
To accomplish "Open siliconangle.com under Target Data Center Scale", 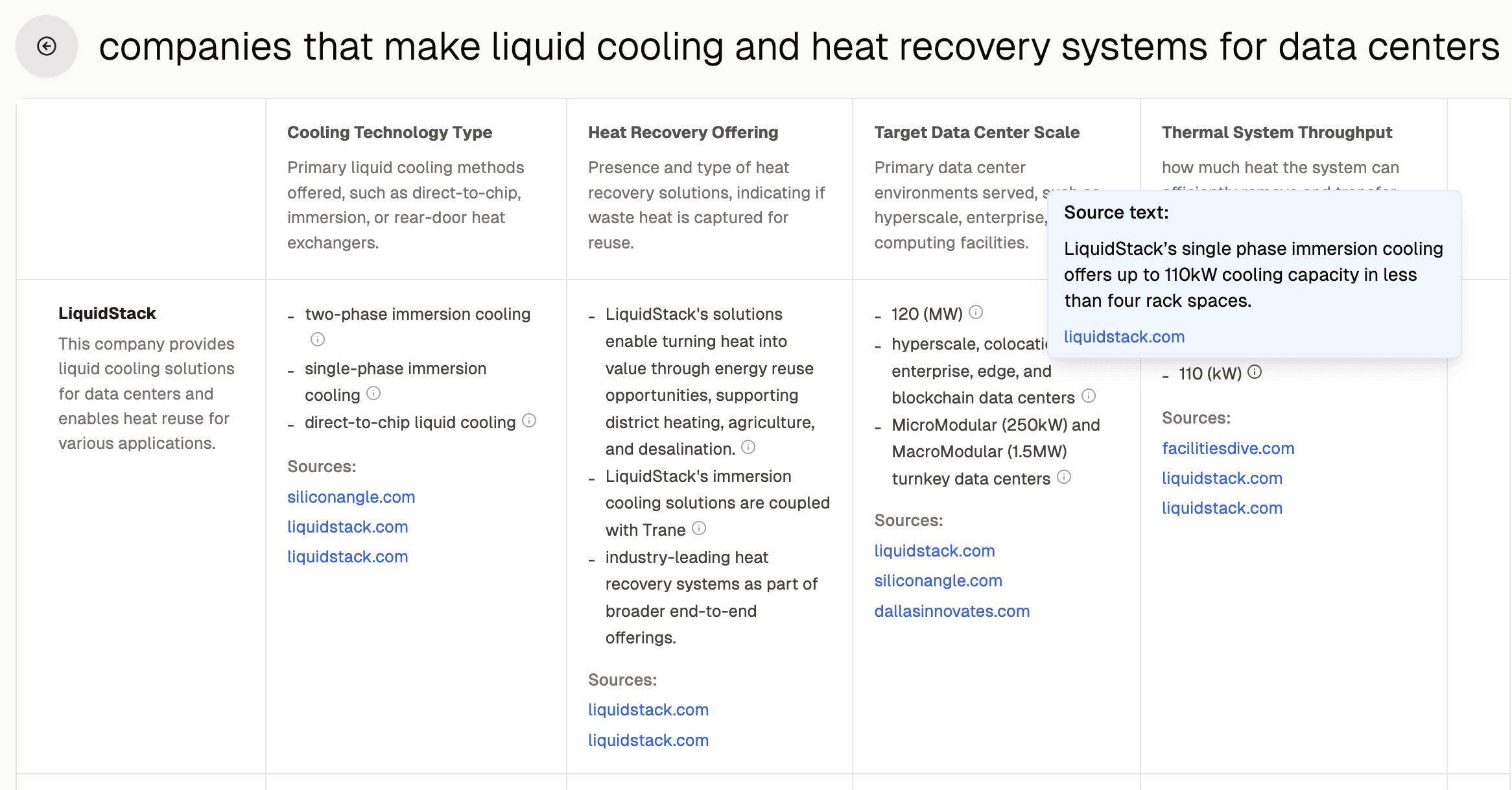I will pos(938,581).
